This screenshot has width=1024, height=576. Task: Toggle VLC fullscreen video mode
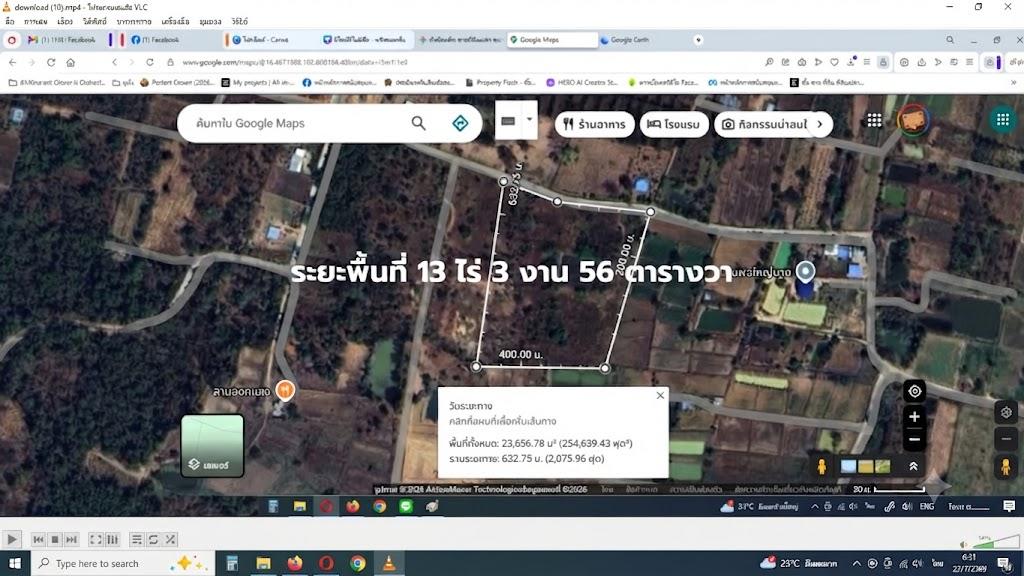click(x=96, y=539)
